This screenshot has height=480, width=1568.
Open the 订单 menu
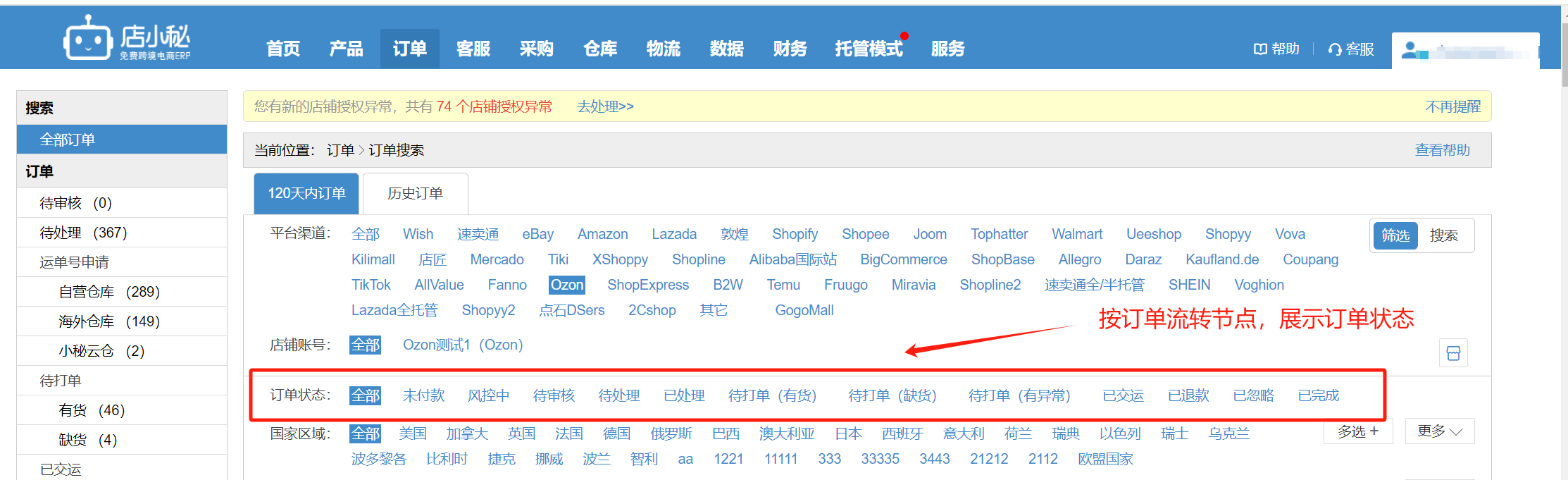[410, 49]
